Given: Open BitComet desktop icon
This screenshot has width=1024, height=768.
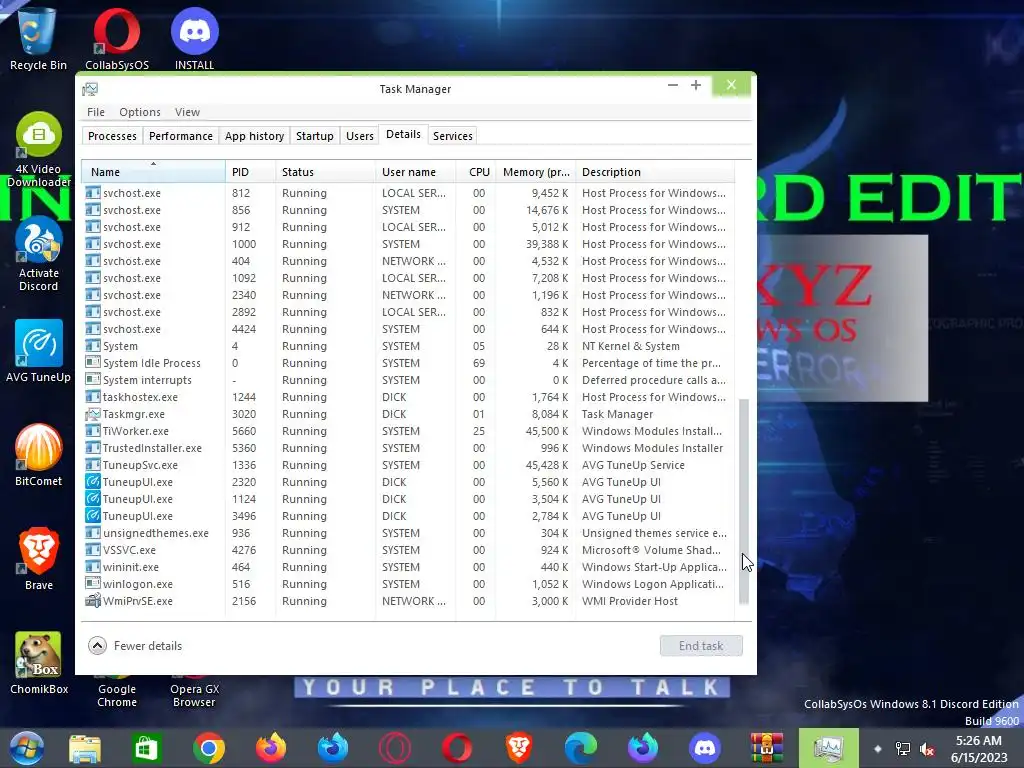Looking at the screenshot, I should [x=39, y=455].
